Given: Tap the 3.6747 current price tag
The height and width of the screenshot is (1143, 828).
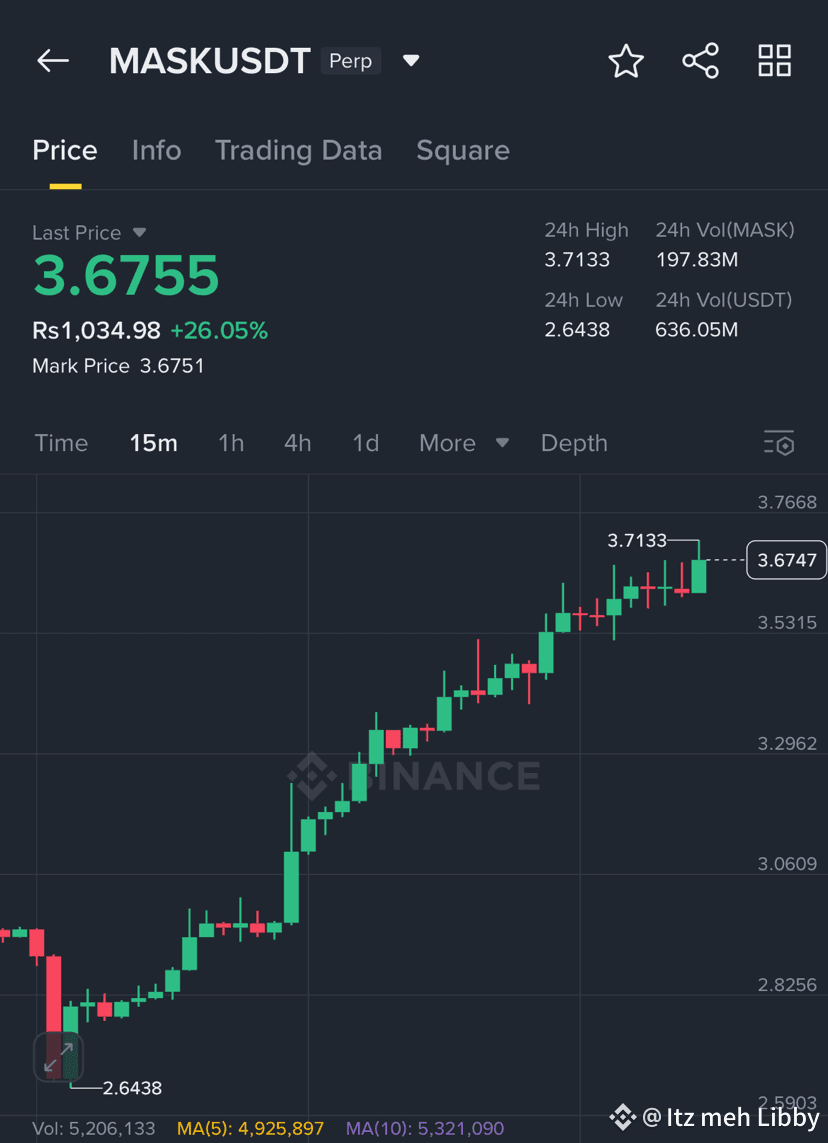Looking at the screenshot, I should tap(786, 560).
